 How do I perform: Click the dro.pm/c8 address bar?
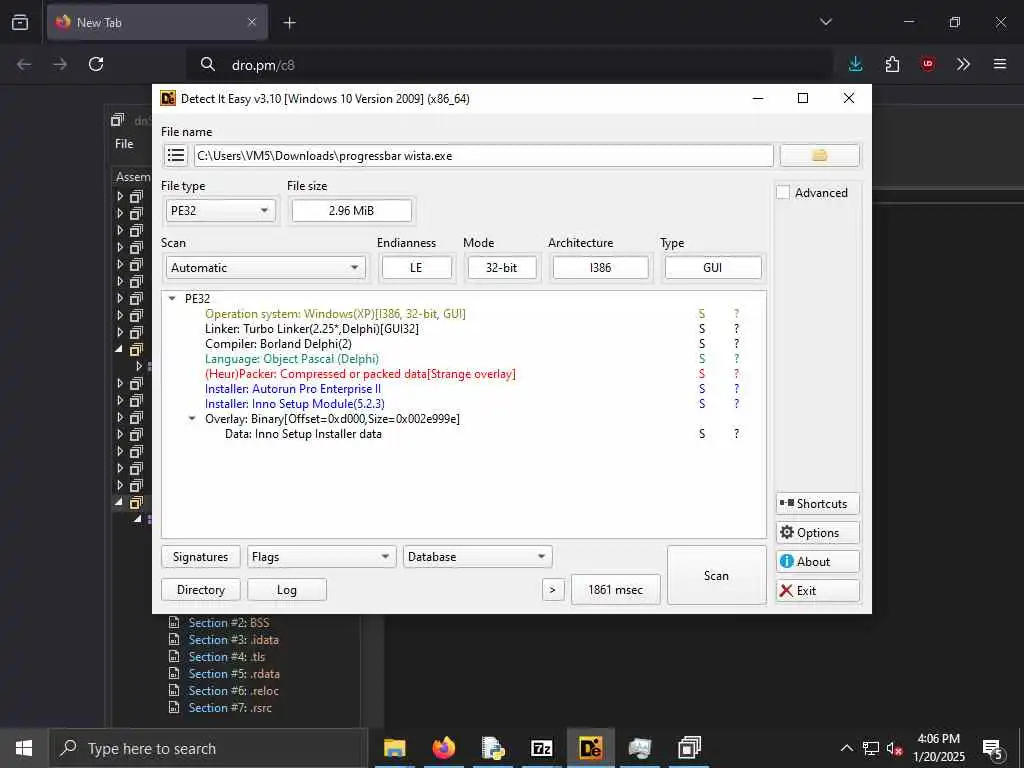pos(509,65)
